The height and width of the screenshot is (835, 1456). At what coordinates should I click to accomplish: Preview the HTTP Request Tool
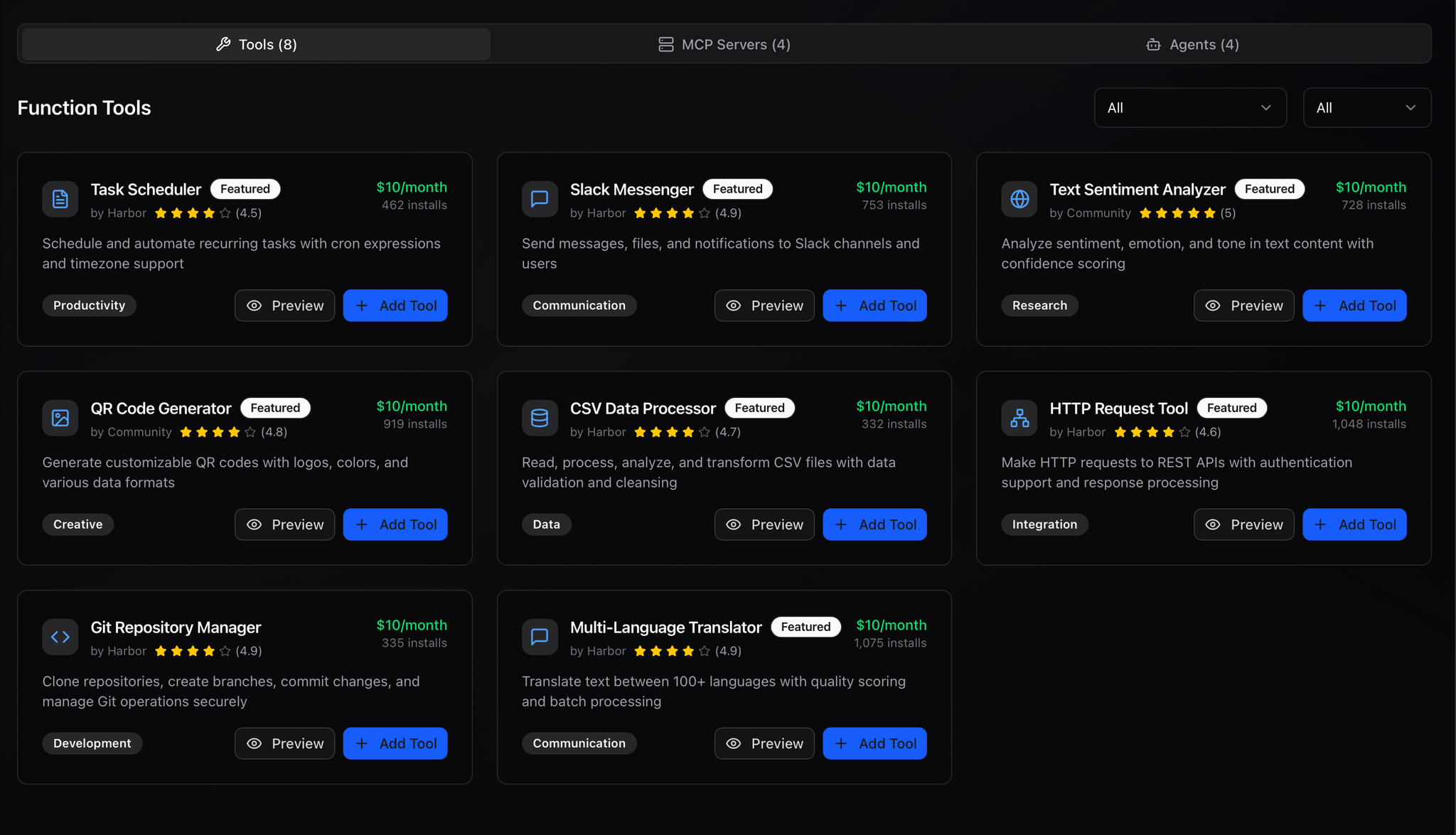1243,524
